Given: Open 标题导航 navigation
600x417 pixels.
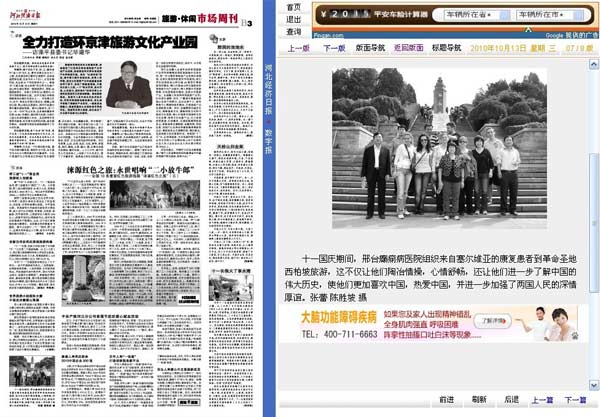Looking at the screenshot, I should (447, 48).
